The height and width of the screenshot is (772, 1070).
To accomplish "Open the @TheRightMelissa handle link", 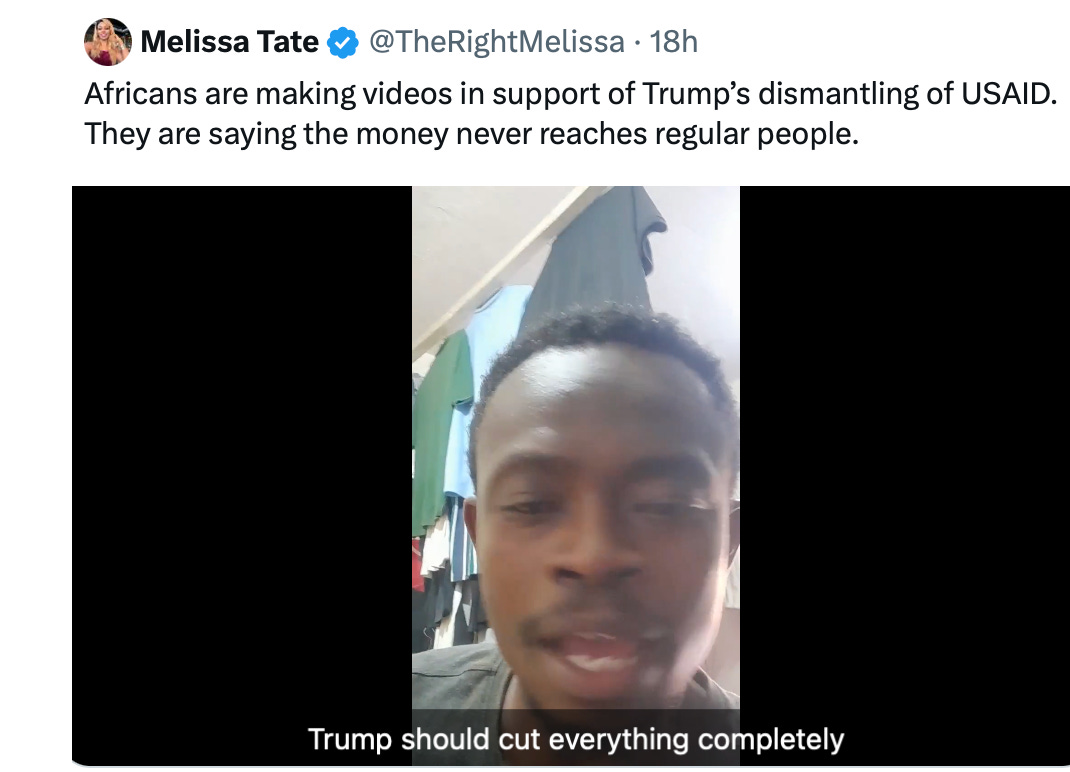I will pos(497,42).
